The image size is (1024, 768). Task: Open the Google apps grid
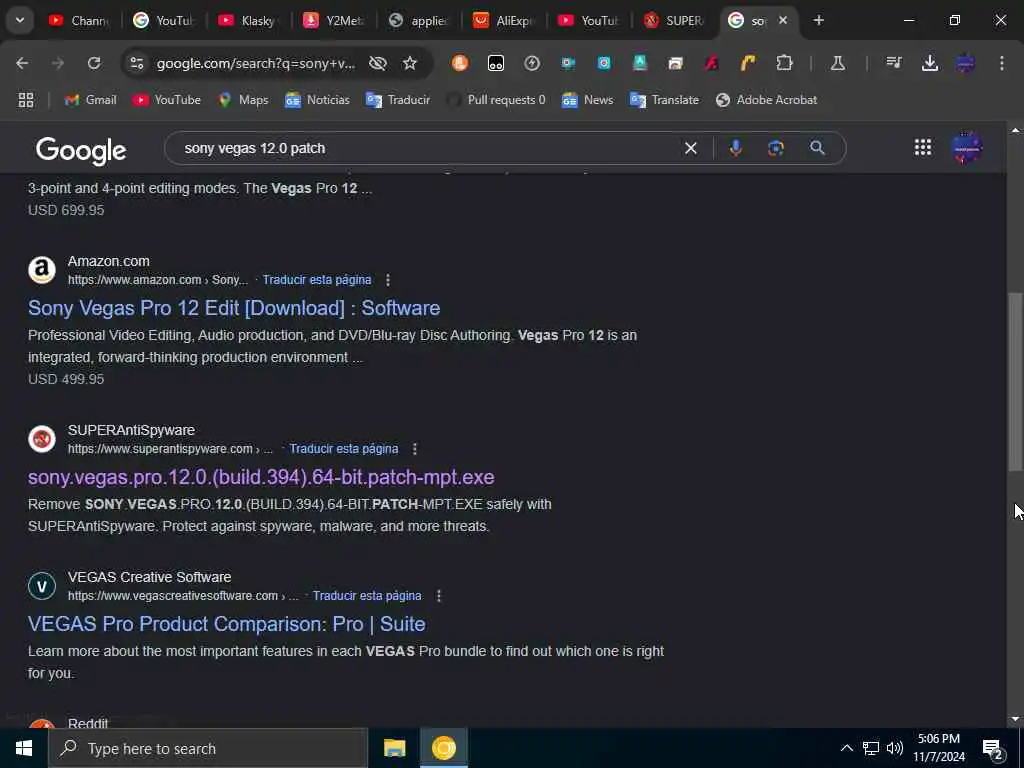click(923, 148)
